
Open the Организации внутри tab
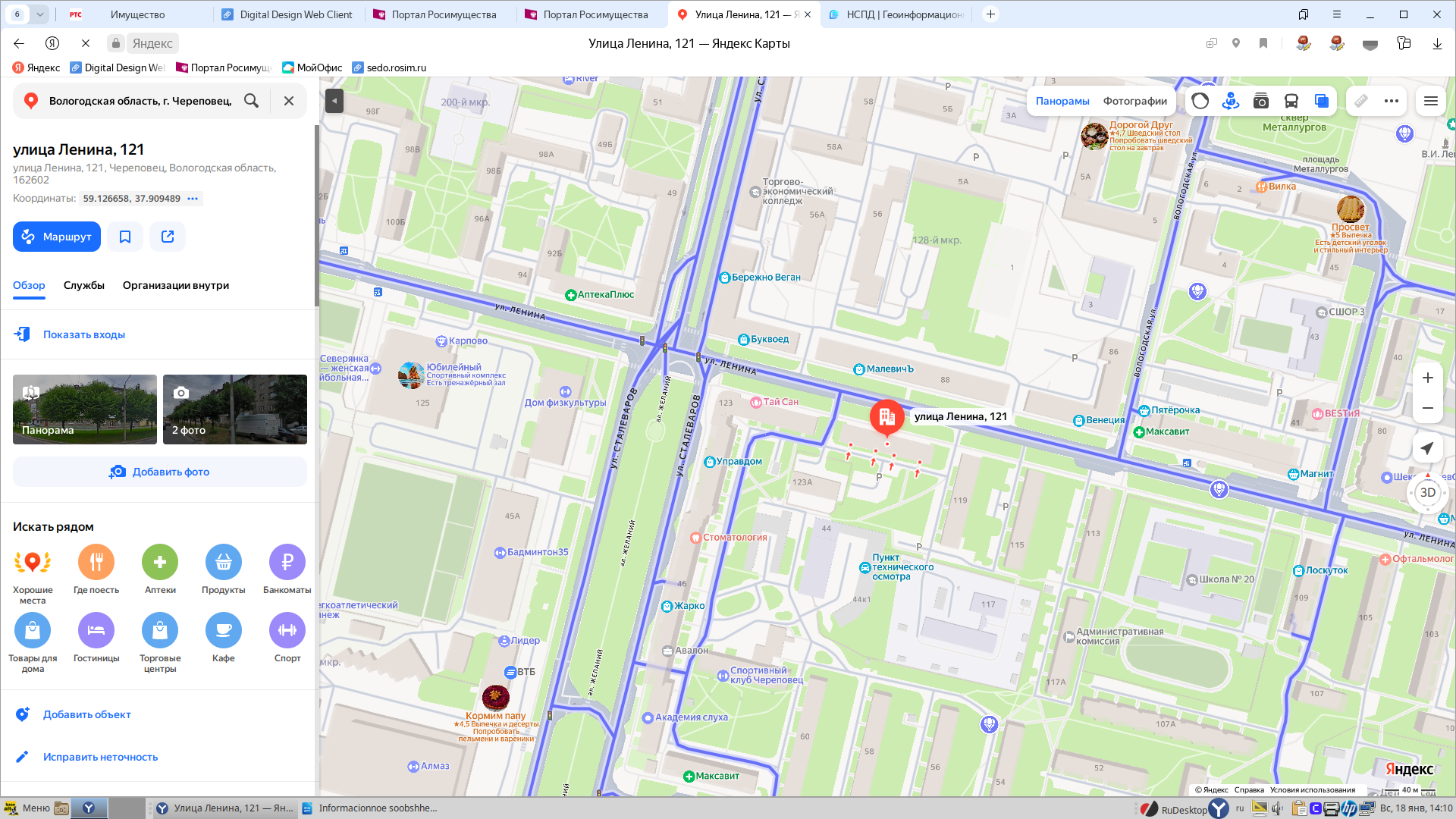[176, 285]
